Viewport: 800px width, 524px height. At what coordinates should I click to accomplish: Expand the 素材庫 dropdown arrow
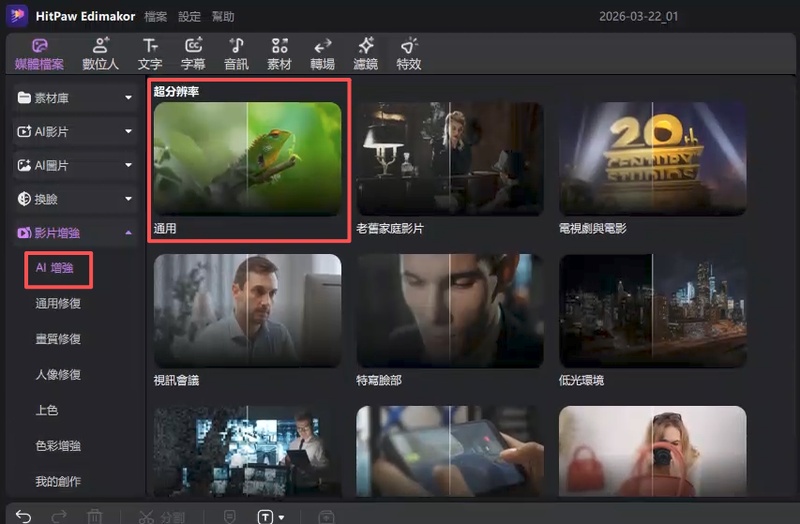click(129, 97)
